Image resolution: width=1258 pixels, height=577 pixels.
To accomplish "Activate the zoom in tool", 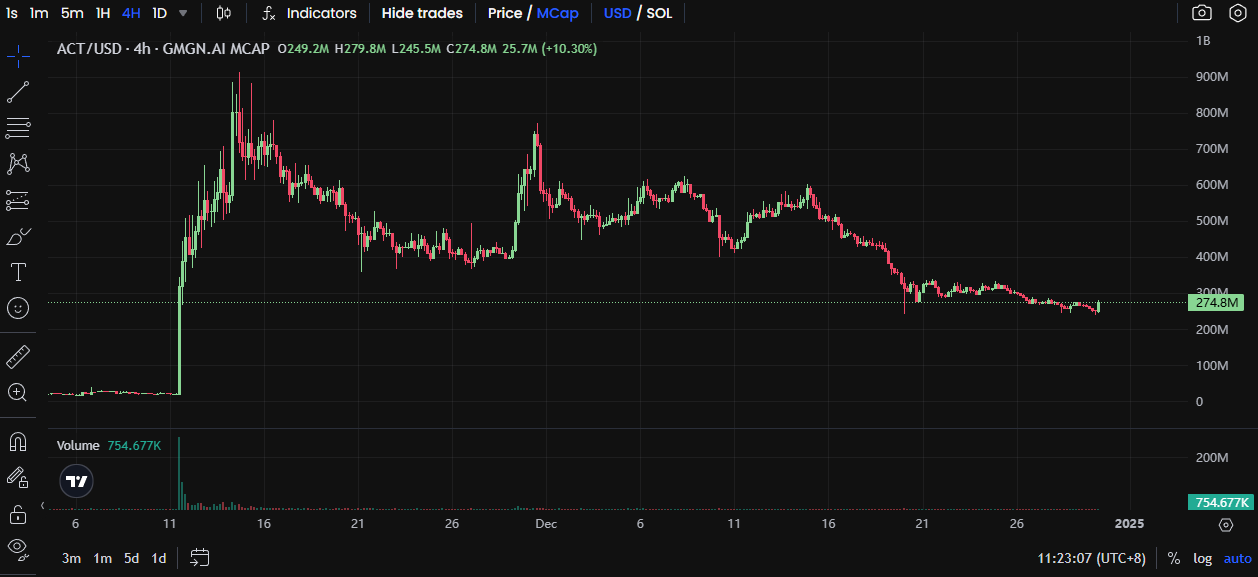I will coord(18,392).
